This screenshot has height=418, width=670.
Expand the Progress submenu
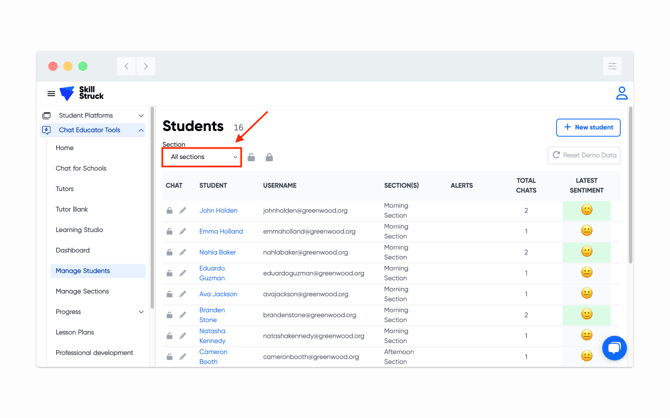point(141,312)
